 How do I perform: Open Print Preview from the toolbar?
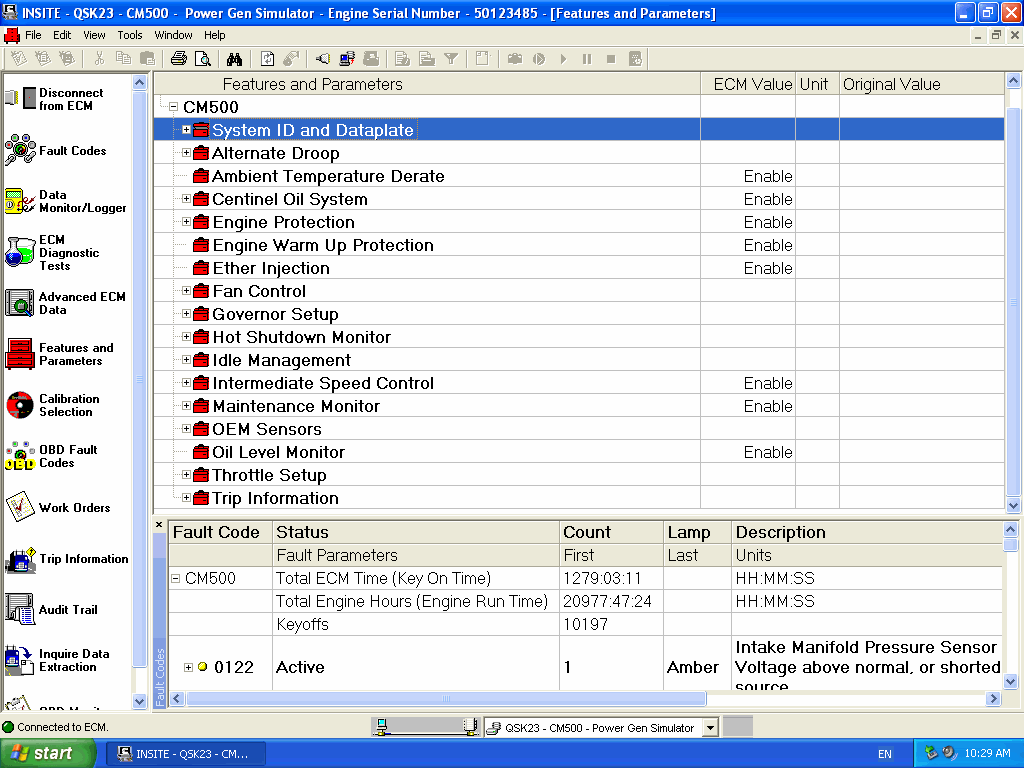point(203,59)
